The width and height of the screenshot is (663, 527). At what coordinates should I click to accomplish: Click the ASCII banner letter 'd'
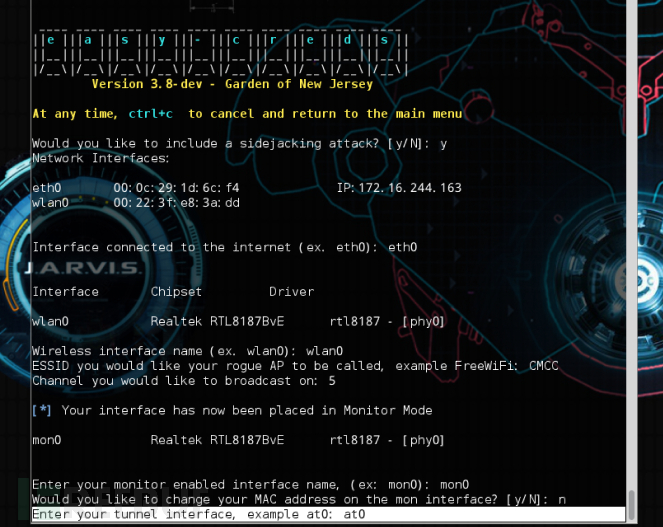[347, 40]
